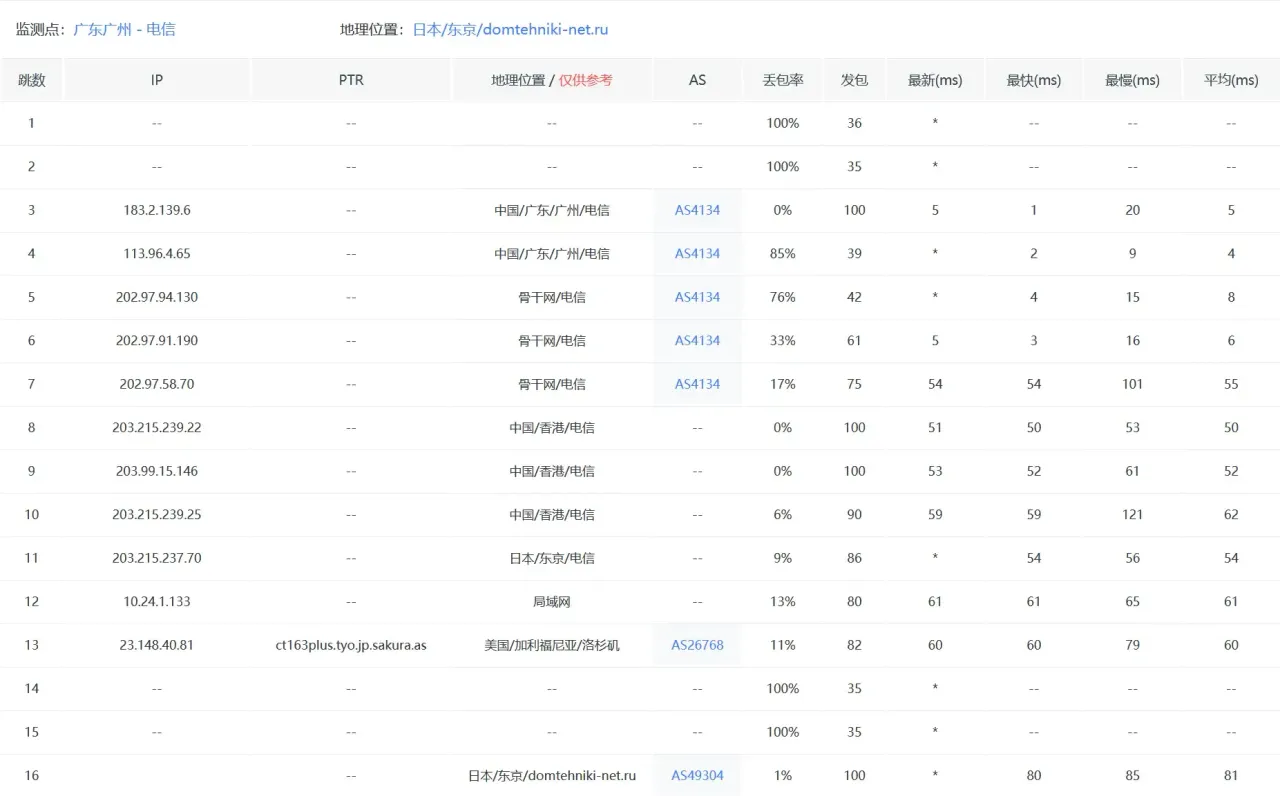Select the IP address 10.24.1.133
This screenshot has width=1280, height=796.
(x=157, y=601)
